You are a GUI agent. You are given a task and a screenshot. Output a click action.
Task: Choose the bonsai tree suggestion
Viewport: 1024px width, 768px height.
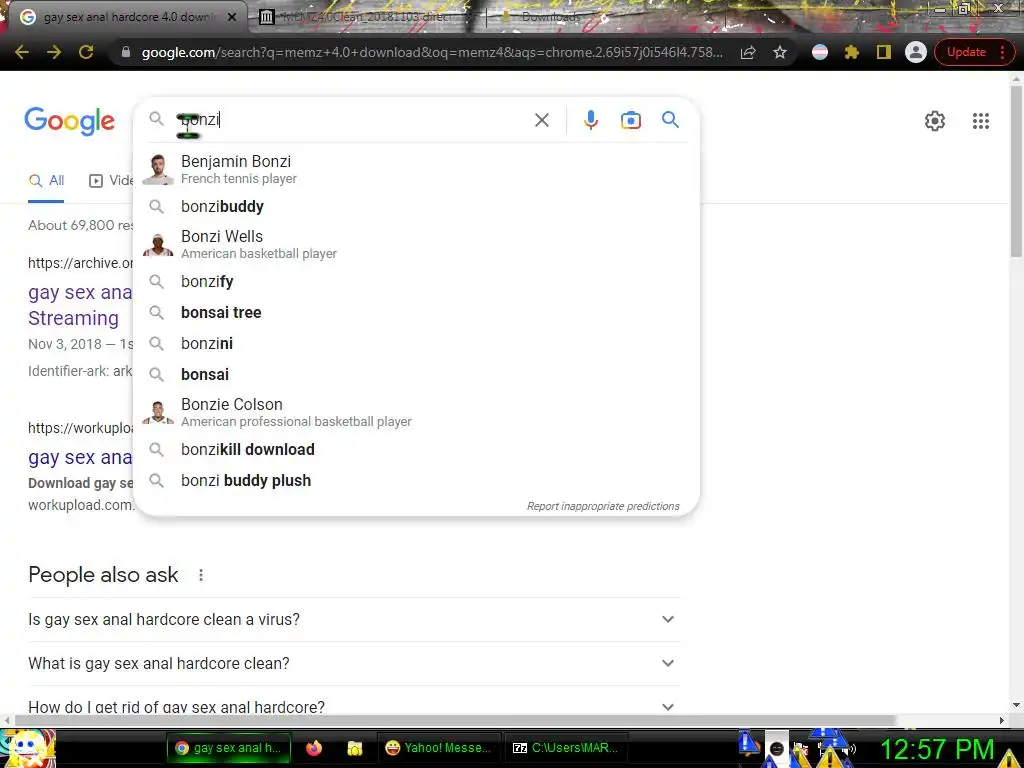click(x=416, y=312)
